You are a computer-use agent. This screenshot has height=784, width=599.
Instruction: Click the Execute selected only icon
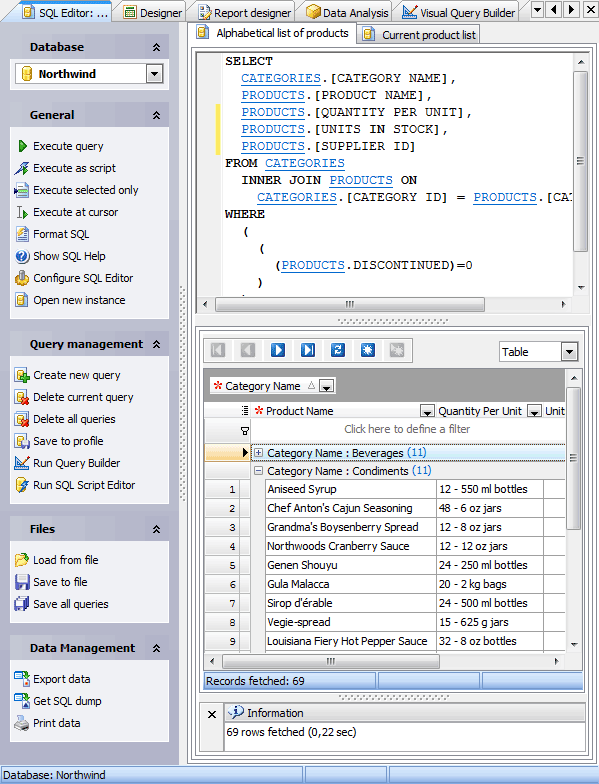22,190
